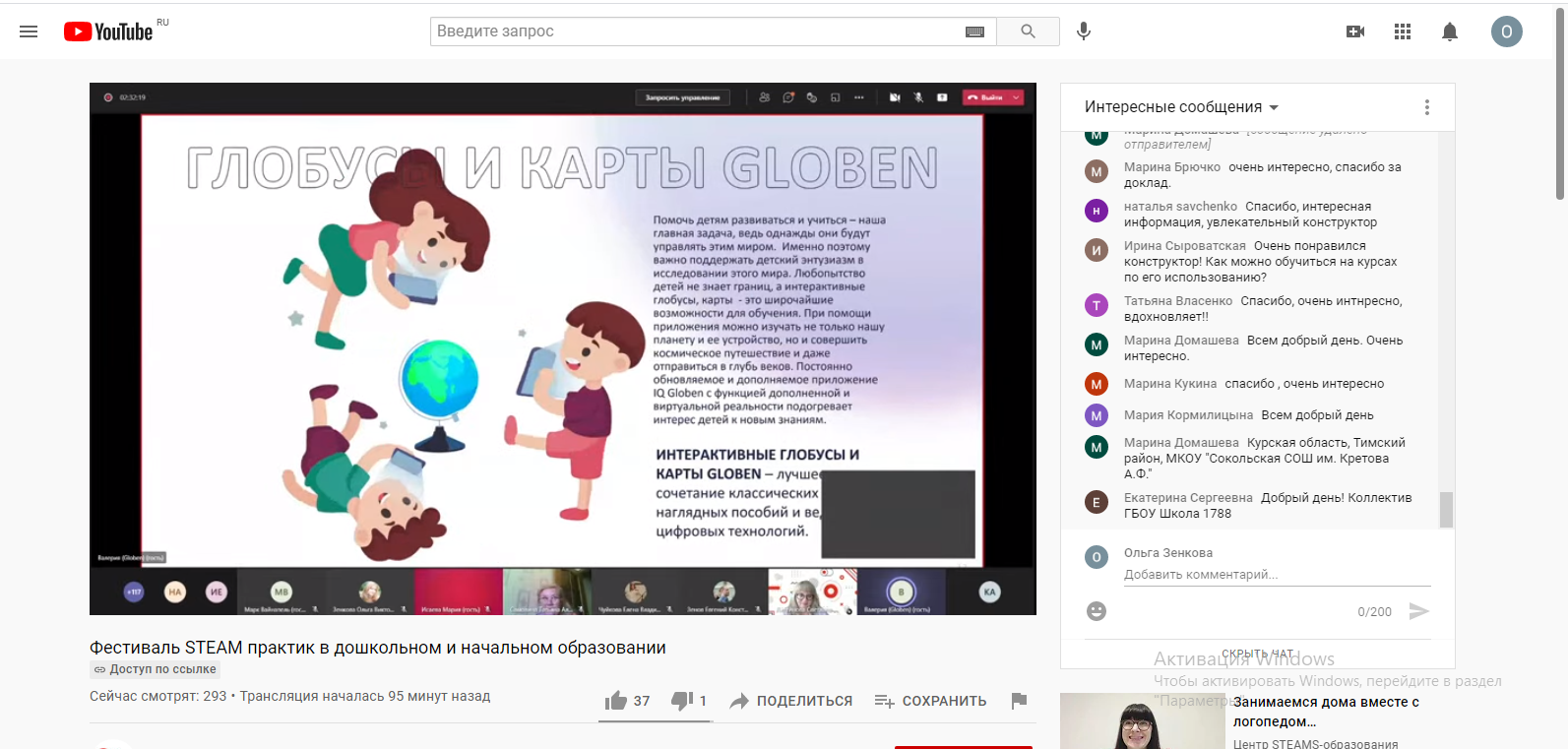1568x749 pixels.
Task: Open the YouTube apps grid
Action: pyautogui.click(x=1403, y=31)
